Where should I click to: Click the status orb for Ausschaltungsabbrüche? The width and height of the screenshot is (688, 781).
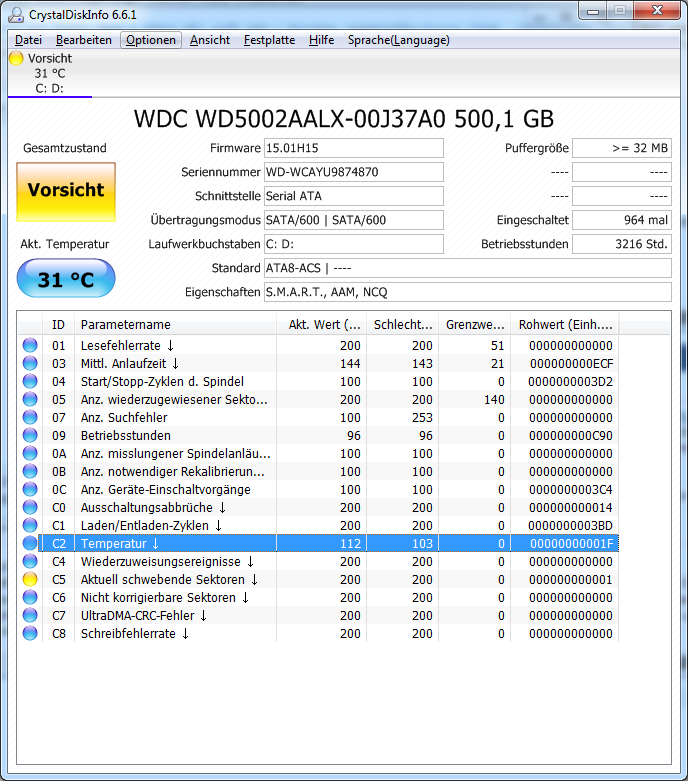pos(30,507)
